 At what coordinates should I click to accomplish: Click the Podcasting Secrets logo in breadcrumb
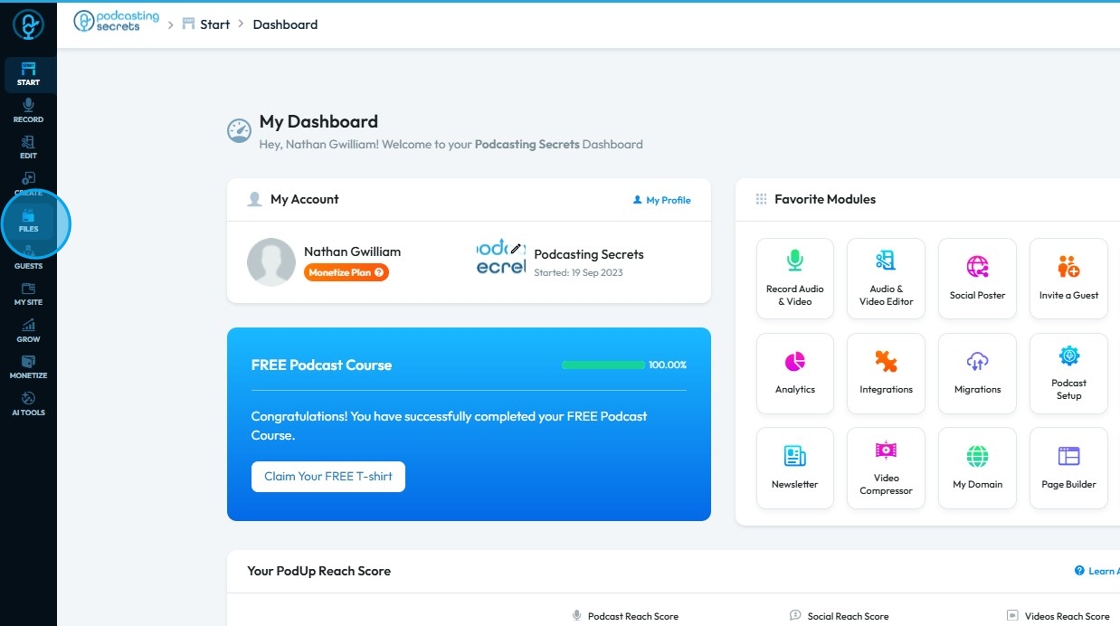[x=116, y=21]
